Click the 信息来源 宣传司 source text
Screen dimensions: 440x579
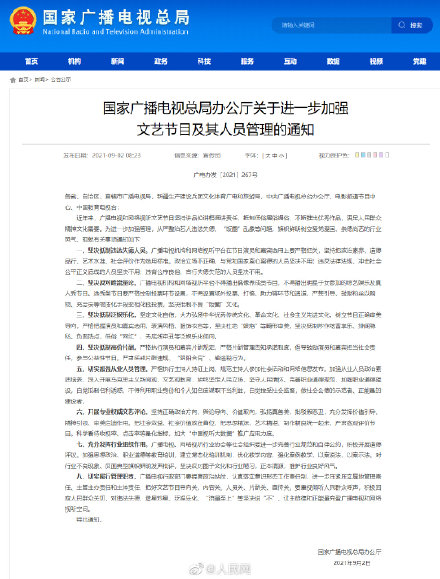(x=197, y=156)
